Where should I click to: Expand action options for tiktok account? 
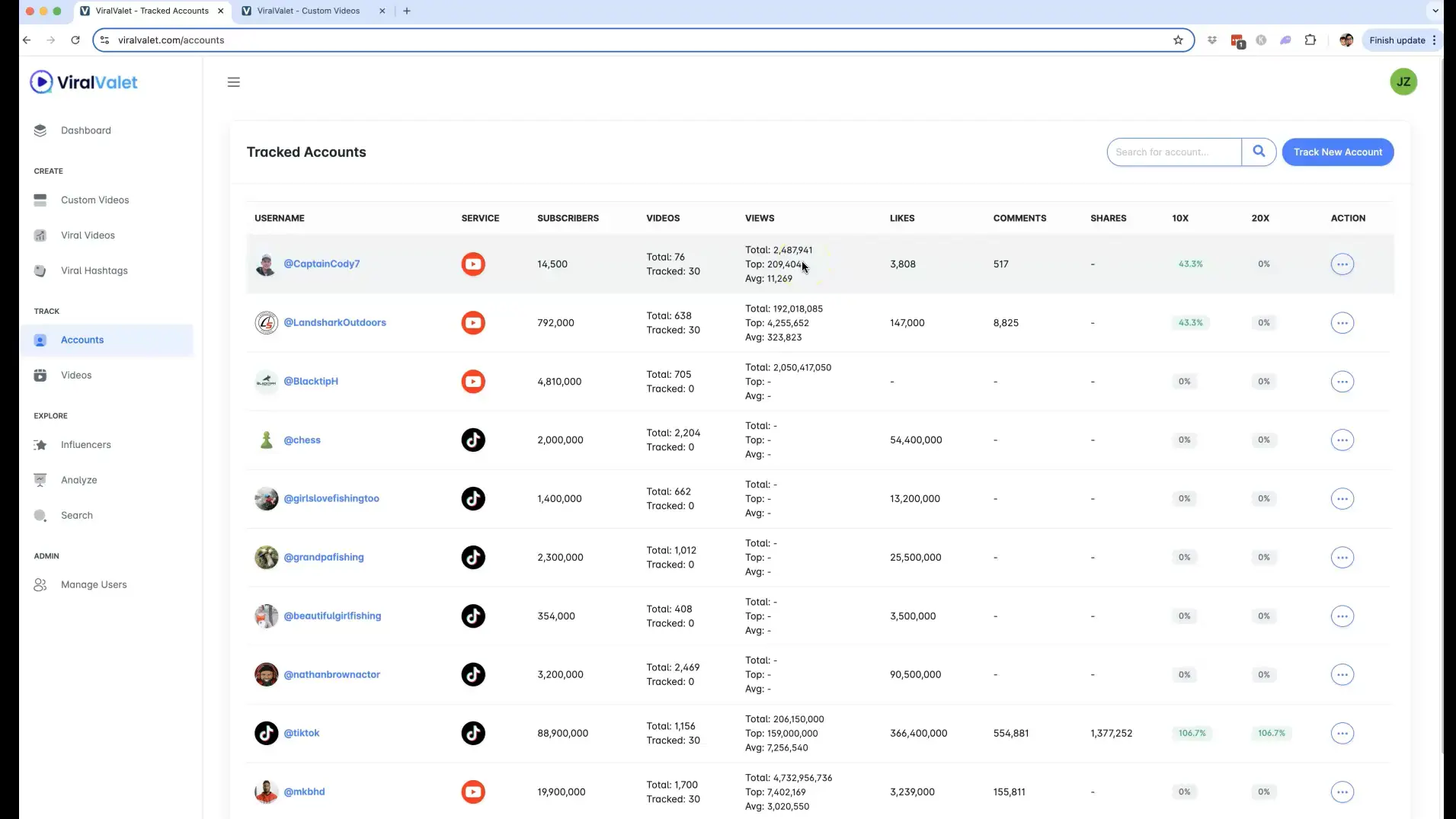(x=1342, y=734)
